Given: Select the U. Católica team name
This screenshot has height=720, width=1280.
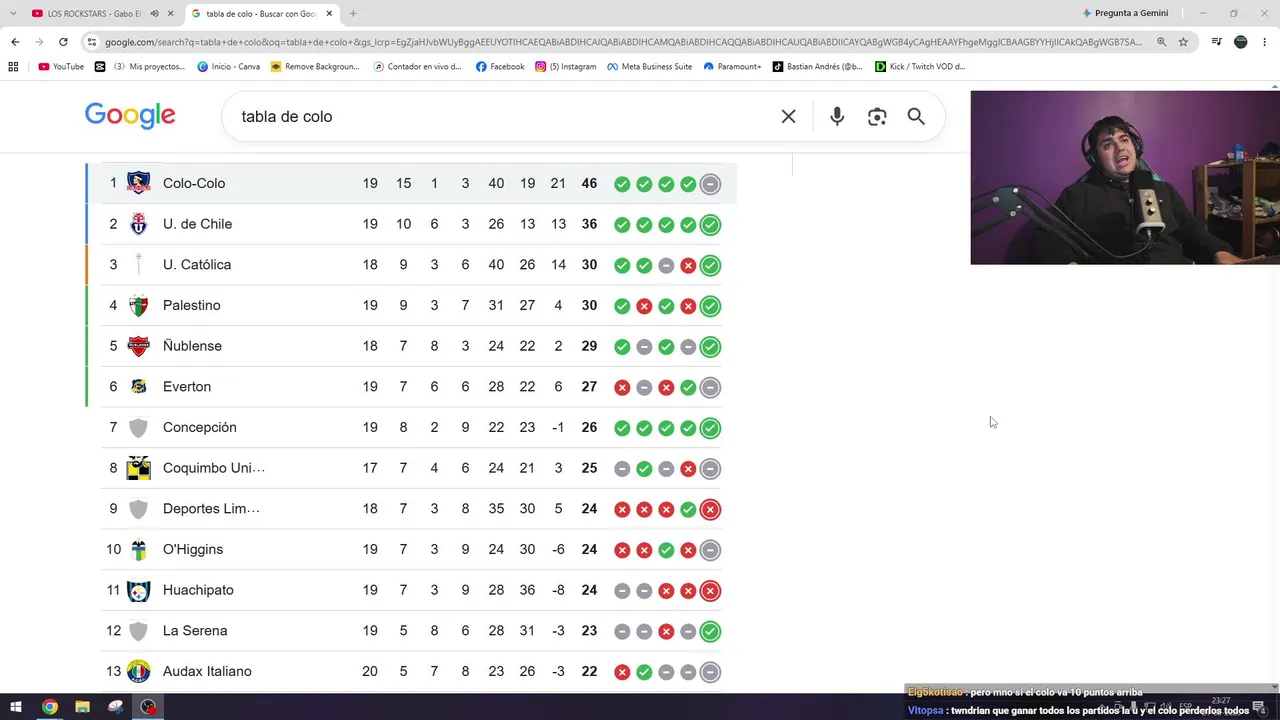Looking at the screenshot, I should coord(197,265).
